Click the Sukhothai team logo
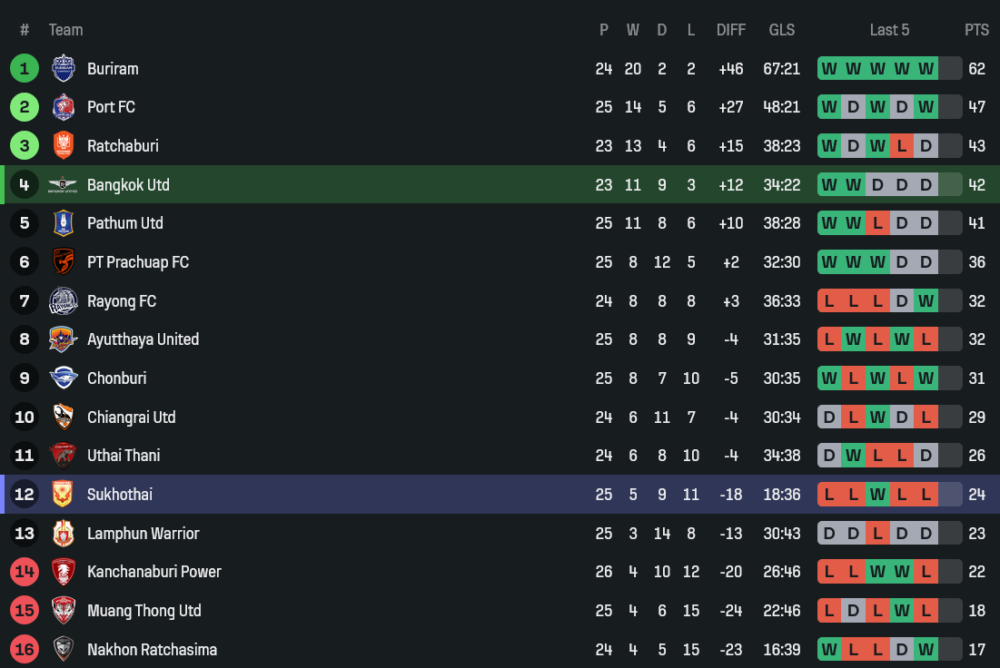This screenshot has height=668, width=1000. click(63, 494)
